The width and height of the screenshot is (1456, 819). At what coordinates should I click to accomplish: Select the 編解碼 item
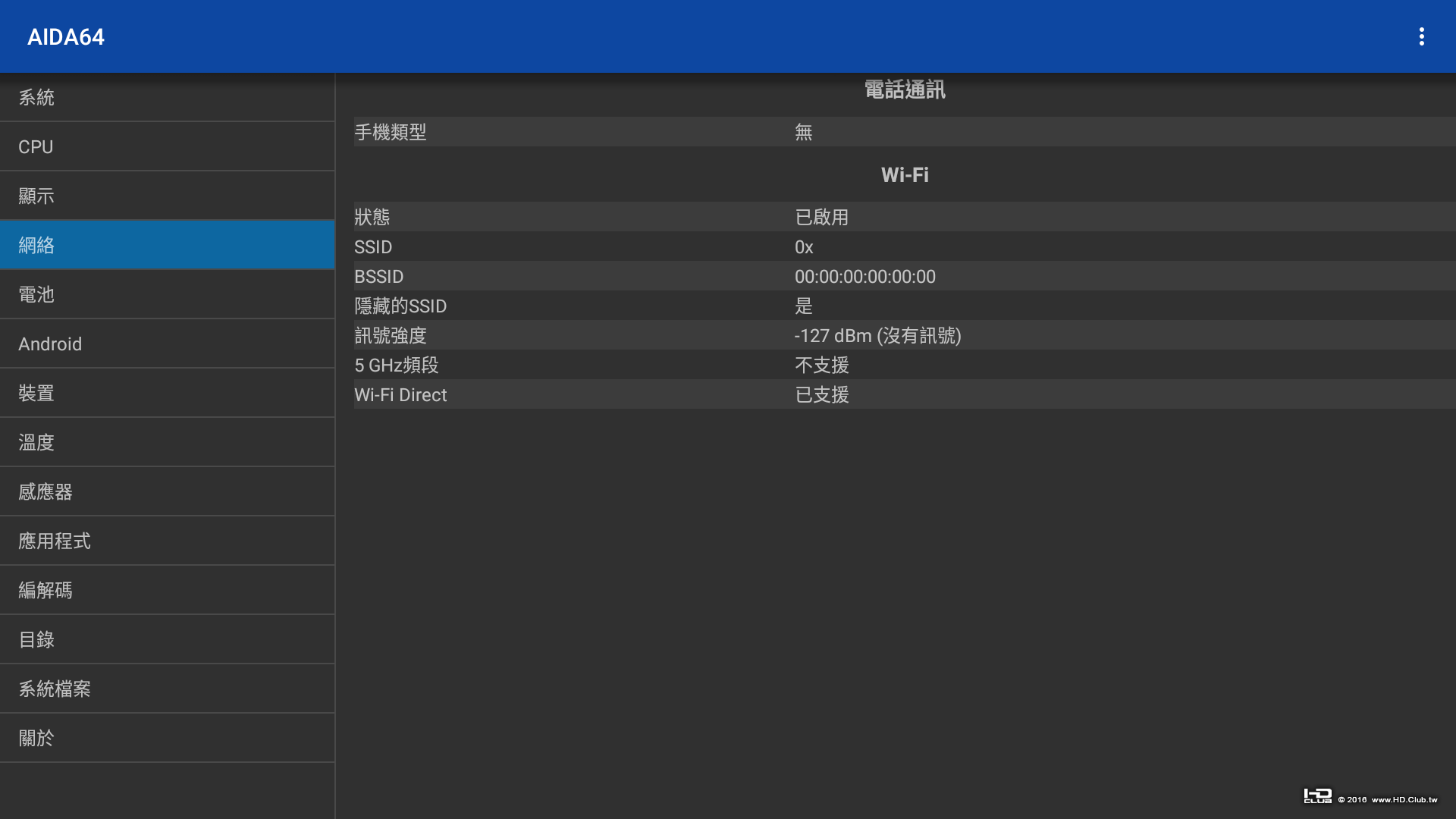click(x=167, y=590)
